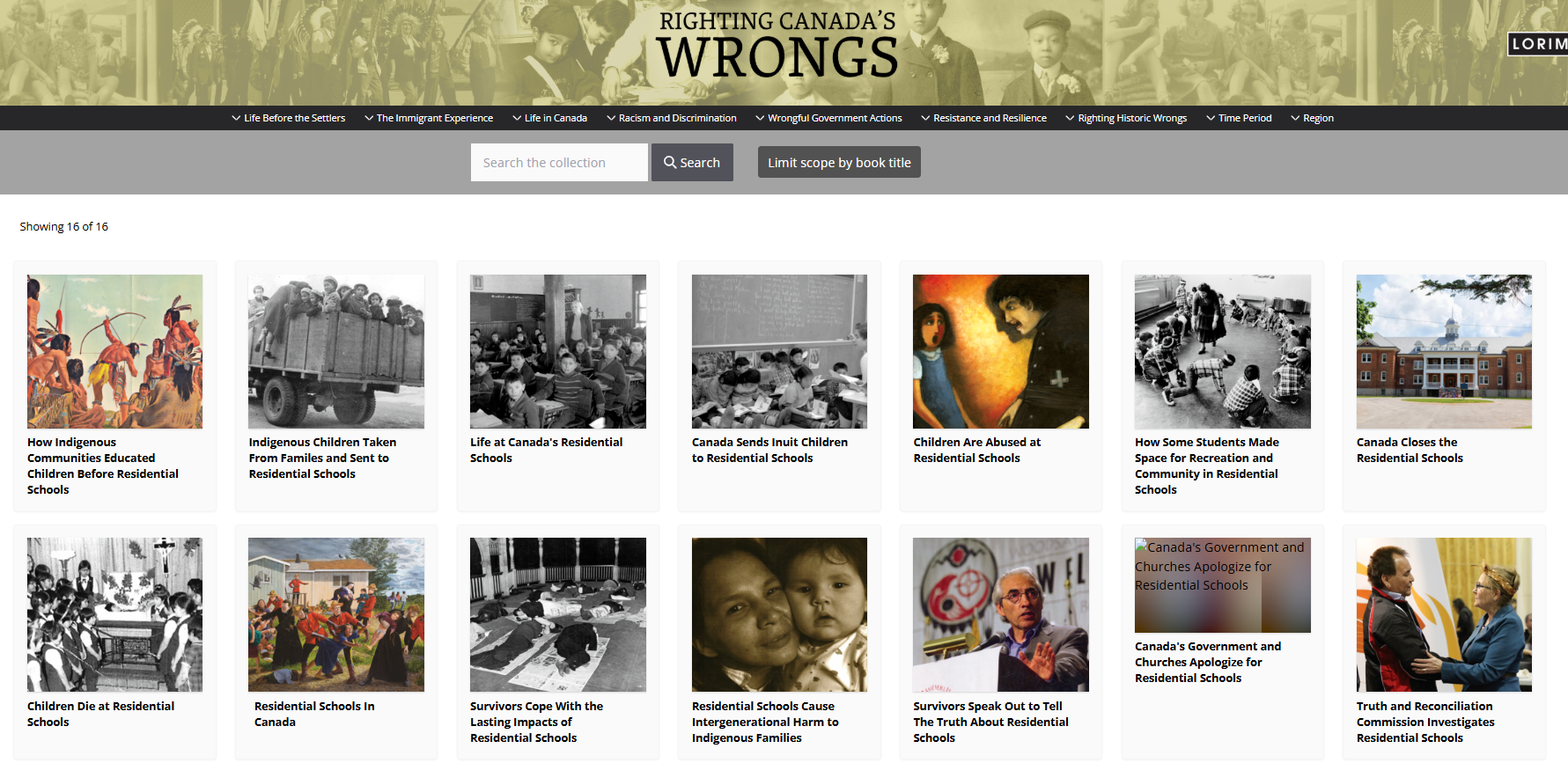Open Canada Closes the Residential Schools building photo
Screen dimensions: 1568x763
click(1444, 351)
